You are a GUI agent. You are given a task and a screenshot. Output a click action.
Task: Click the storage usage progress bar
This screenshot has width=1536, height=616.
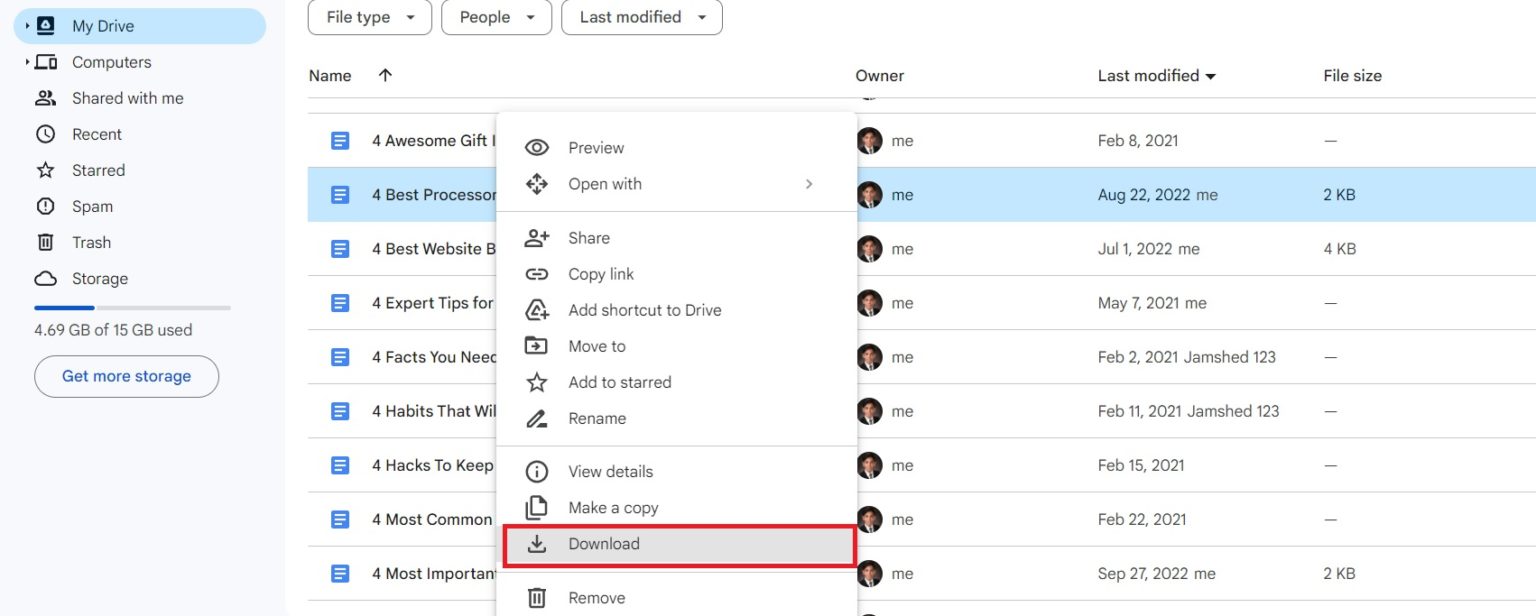[132, 308]
